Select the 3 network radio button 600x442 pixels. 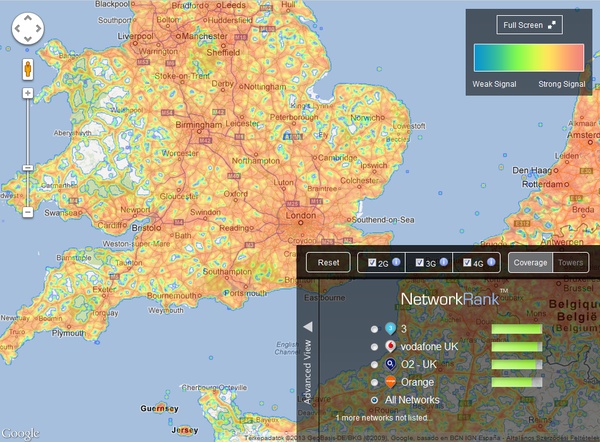pos(374,329)
